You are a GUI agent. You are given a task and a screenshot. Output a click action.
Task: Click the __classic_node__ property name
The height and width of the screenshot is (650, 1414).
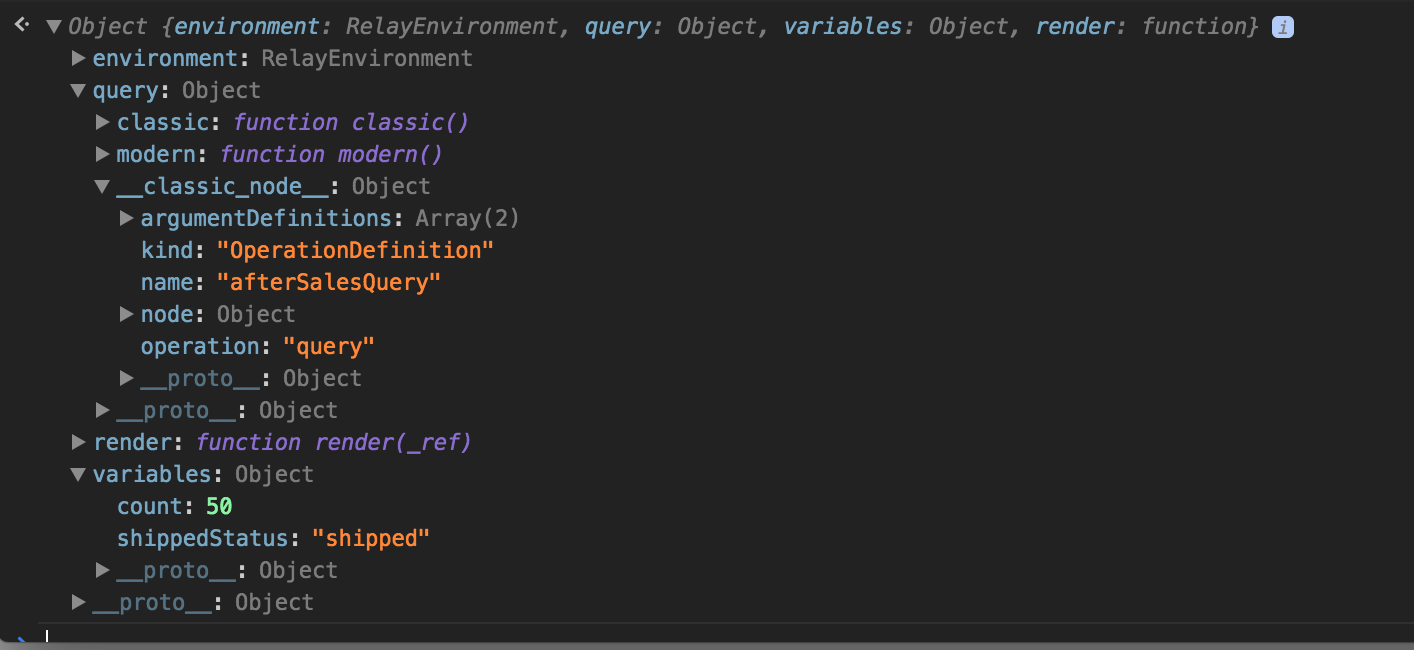click(222, 186)
